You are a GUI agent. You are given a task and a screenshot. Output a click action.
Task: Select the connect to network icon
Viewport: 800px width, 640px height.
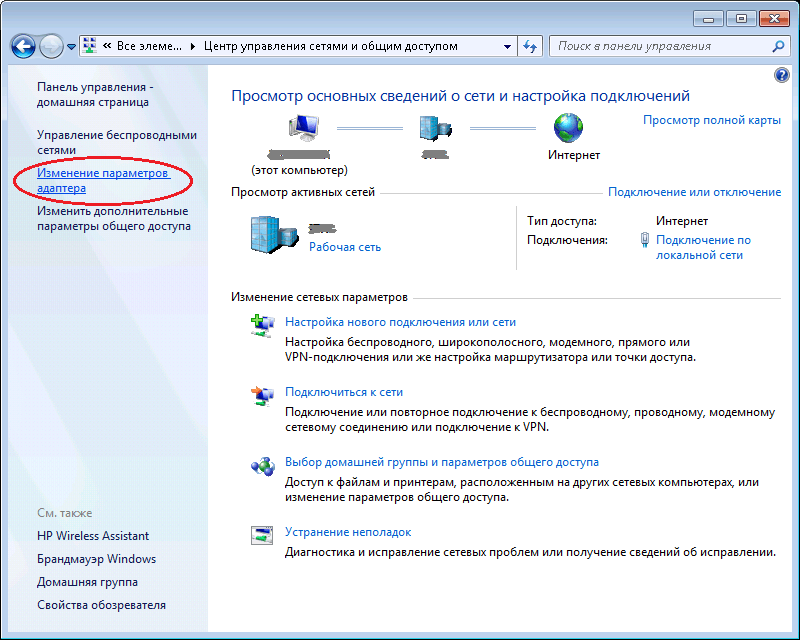[x=263, y=392]
